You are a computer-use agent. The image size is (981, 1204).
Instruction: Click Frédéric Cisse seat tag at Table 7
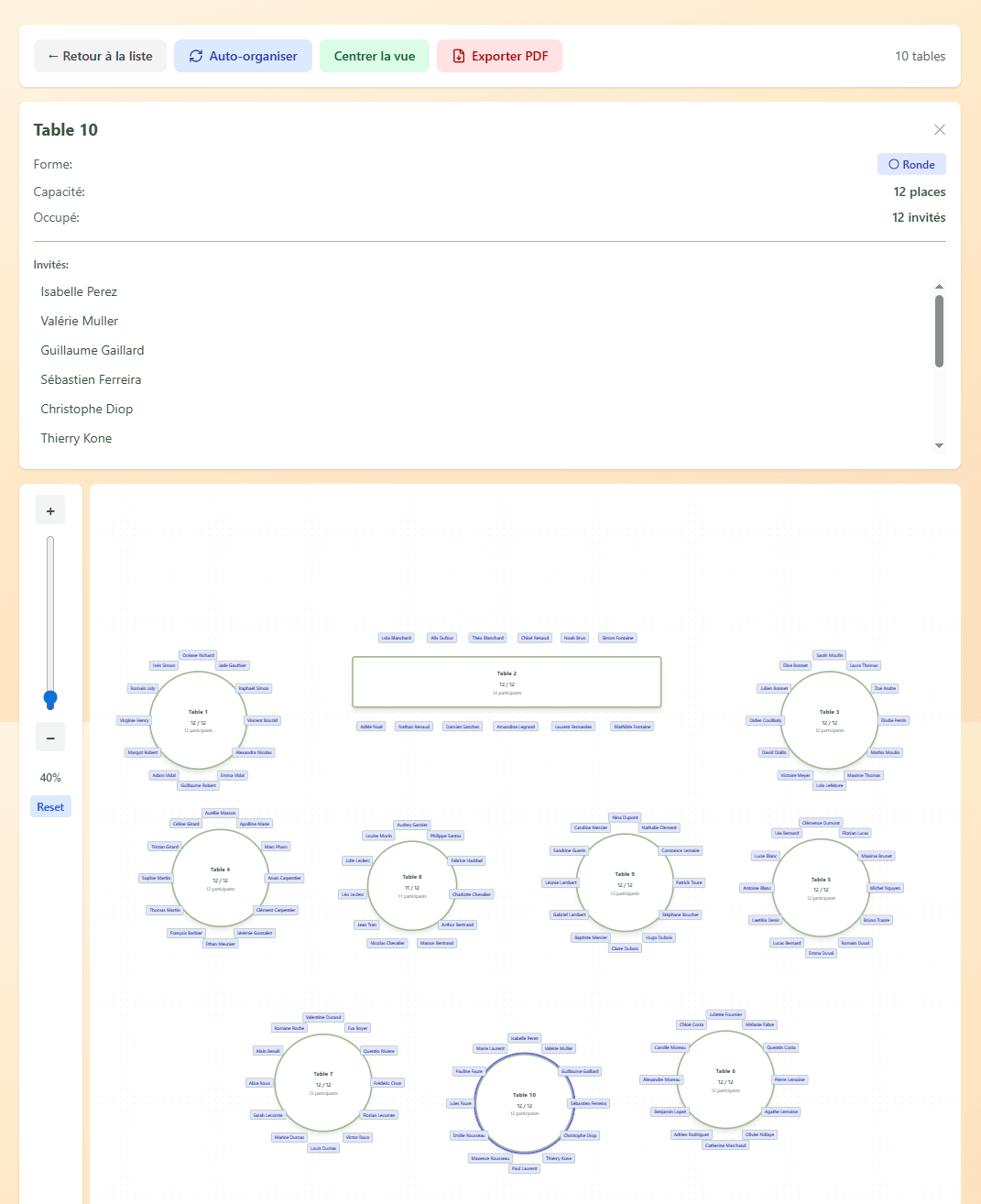tap(387, 1083)
